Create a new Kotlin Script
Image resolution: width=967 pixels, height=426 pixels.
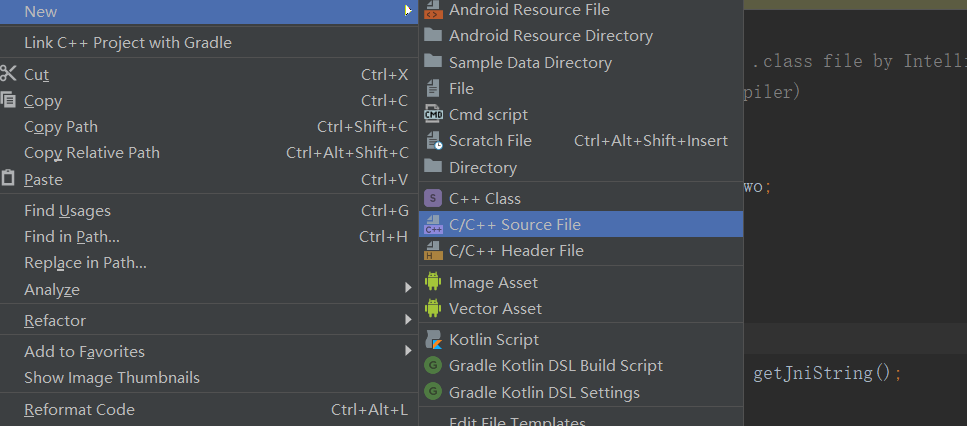tap(581, 340)
